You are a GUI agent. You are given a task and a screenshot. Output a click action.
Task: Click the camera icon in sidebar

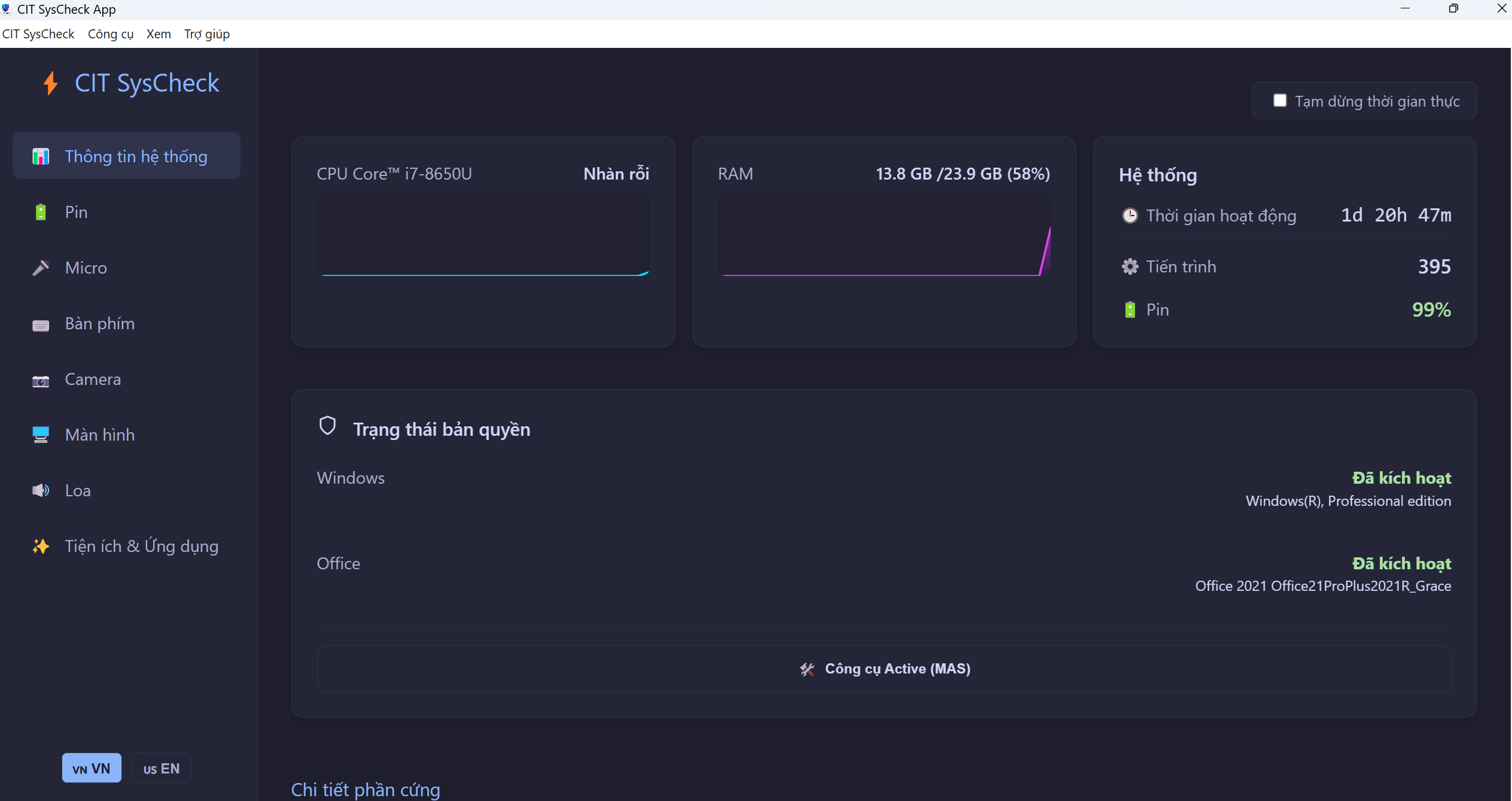click(40, 381)
